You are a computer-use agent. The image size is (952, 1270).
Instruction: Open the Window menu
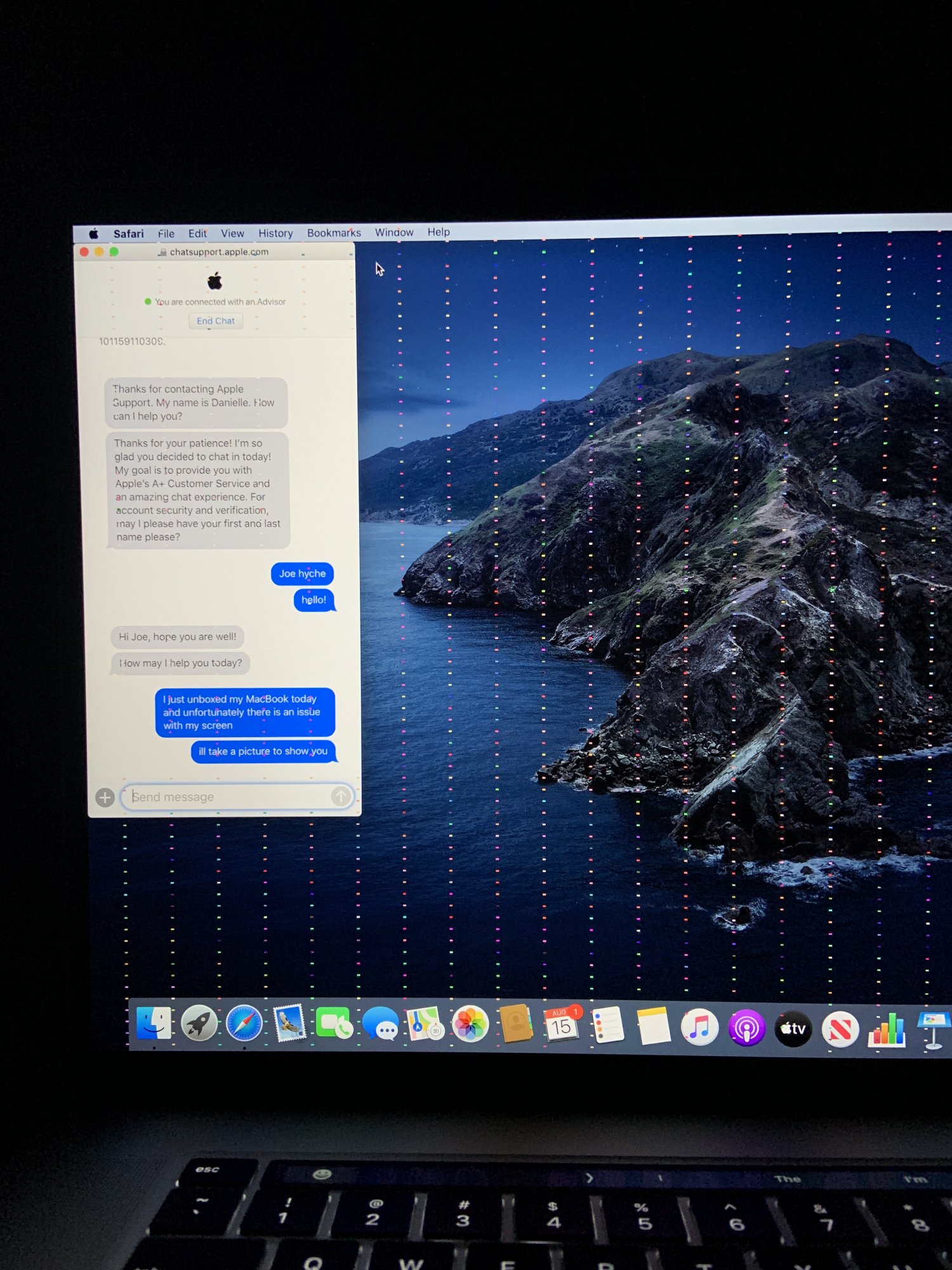tap(393, 232)
